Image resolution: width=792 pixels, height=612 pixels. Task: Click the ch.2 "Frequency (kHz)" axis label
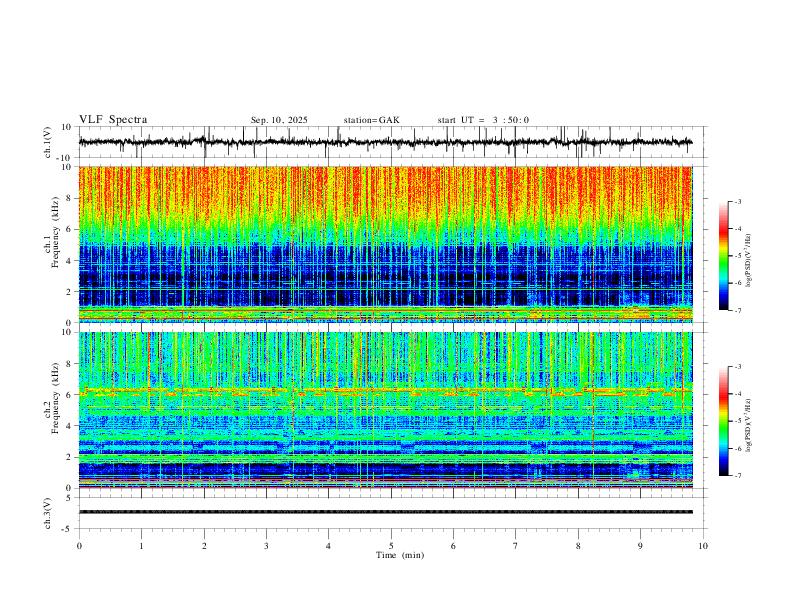pyautogui.click(x=55, y=398)
